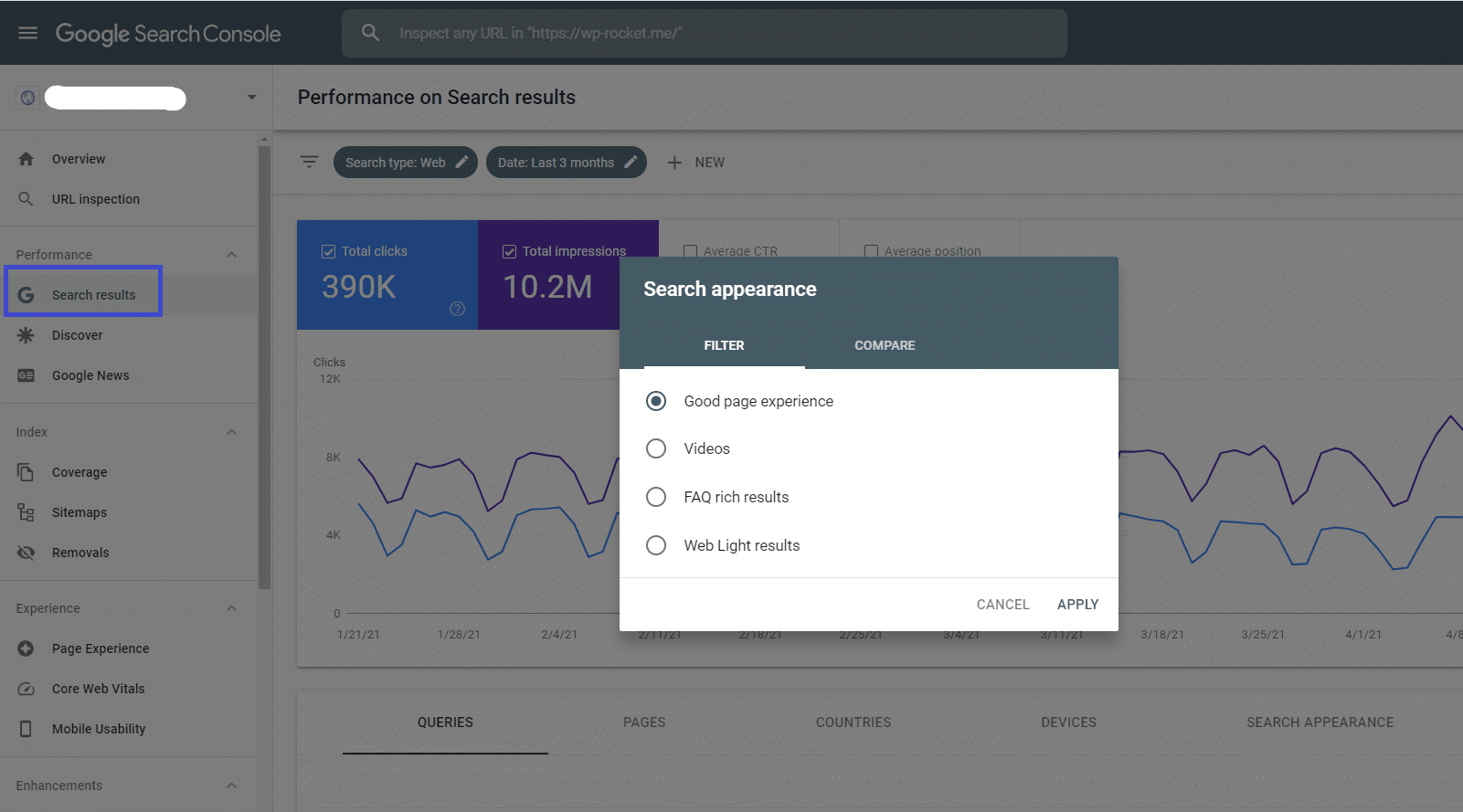This screenshot has height=812, width=1463.
Task: Click the Date: Last 3 months chip
Action: coord(567,163)
